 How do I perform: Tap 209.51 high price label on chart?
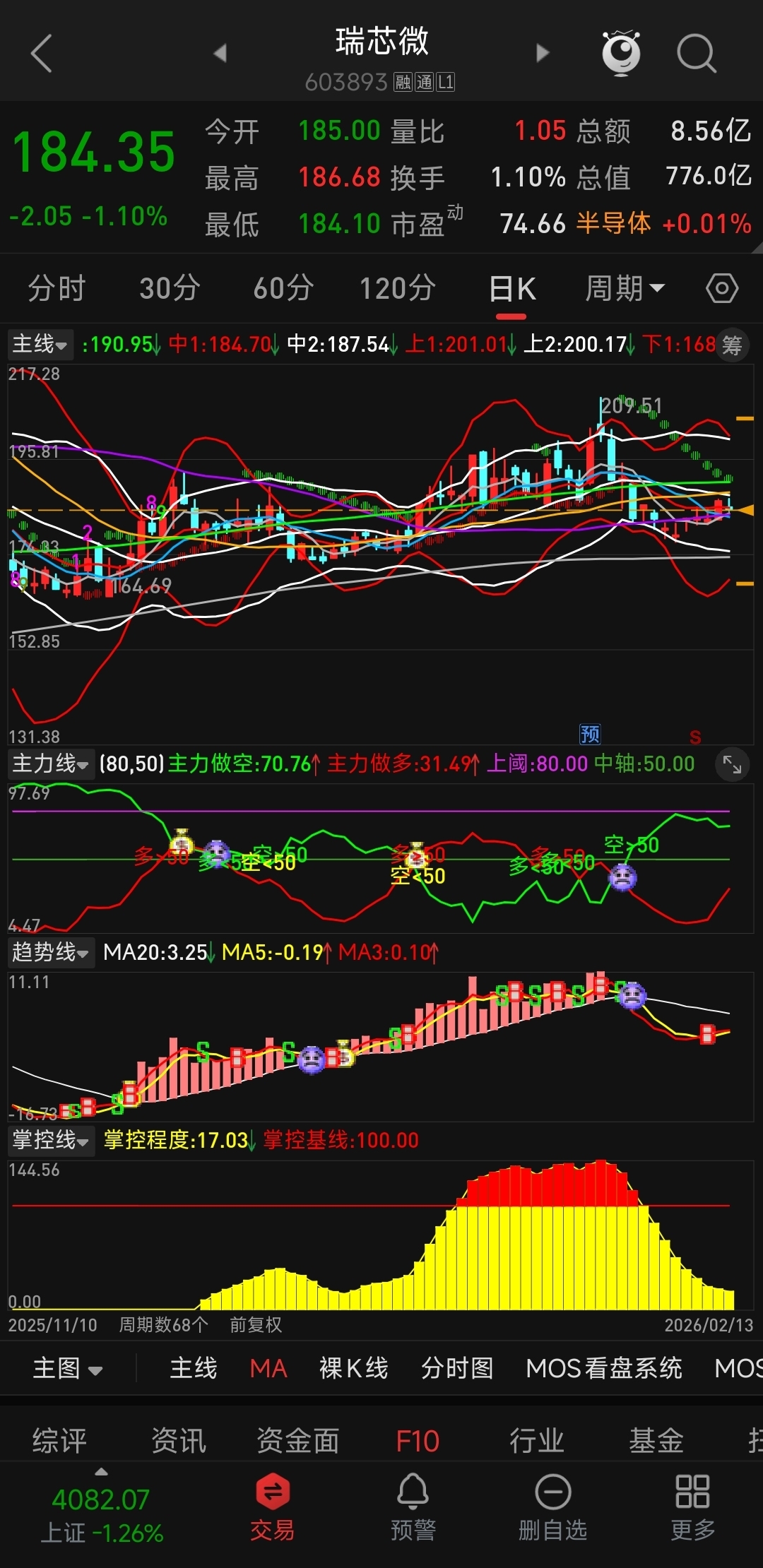coord(631,406)
